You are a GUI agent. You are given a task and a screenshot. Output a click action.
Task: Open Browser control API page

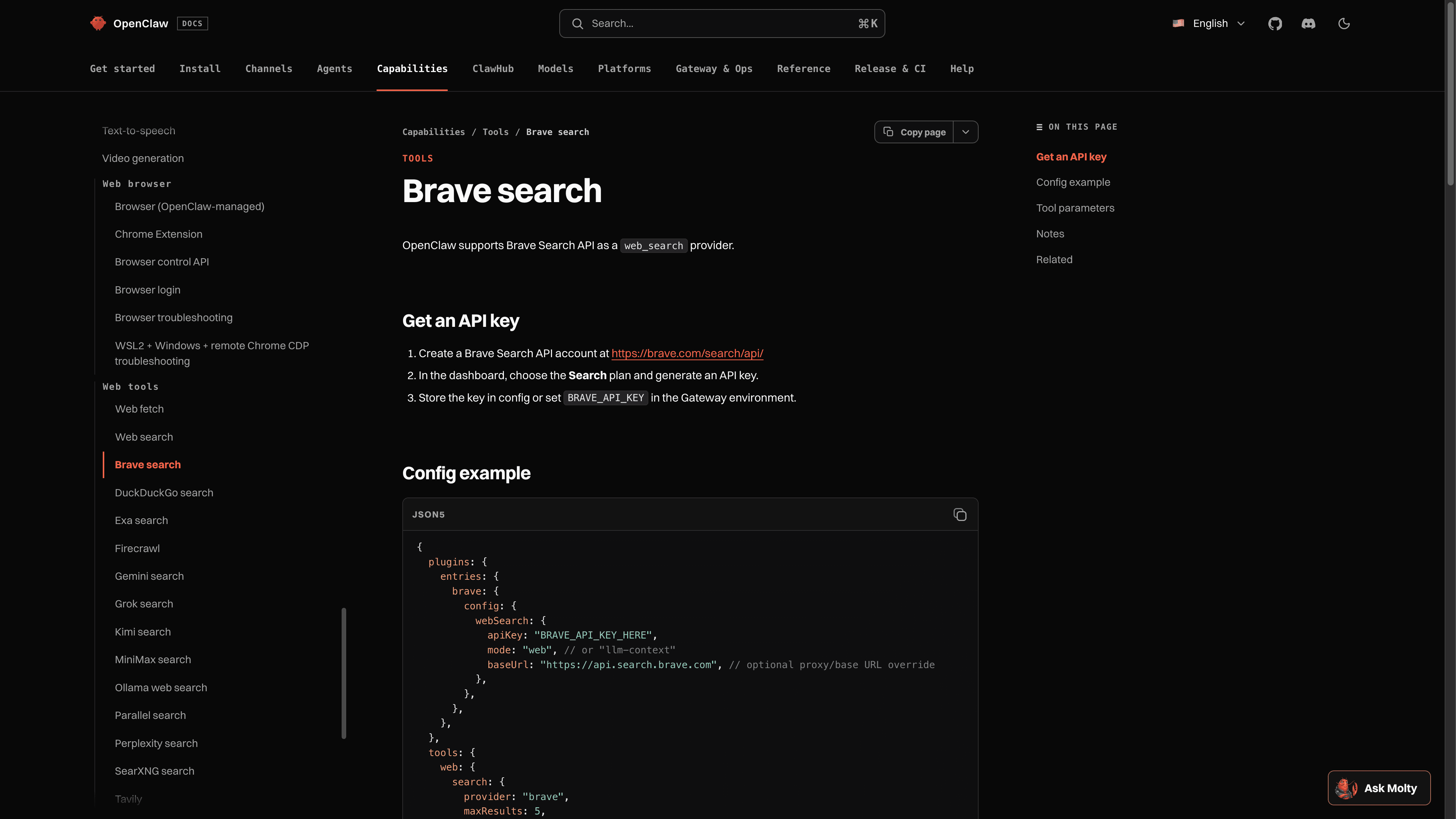point(162,262)
